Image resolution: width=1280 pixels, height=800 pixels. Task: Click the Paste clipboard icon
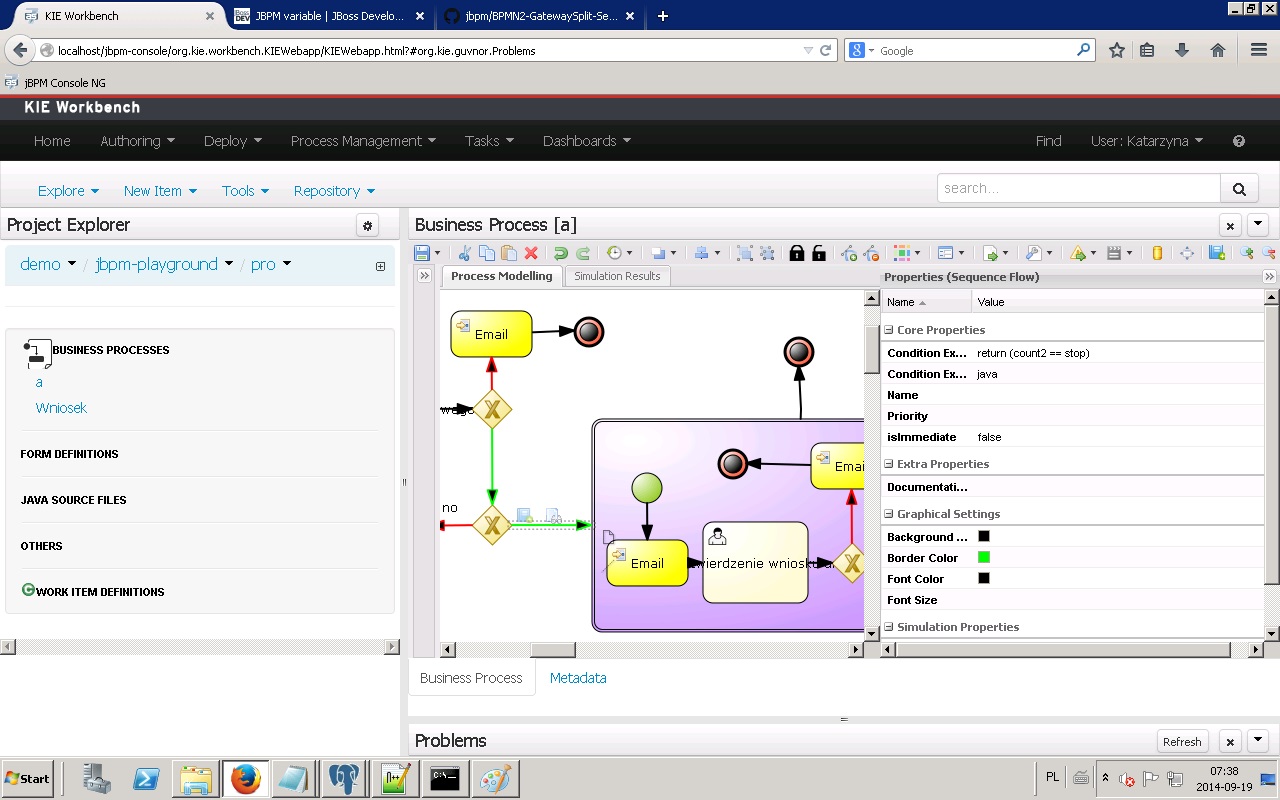click(x=509, y=253)
